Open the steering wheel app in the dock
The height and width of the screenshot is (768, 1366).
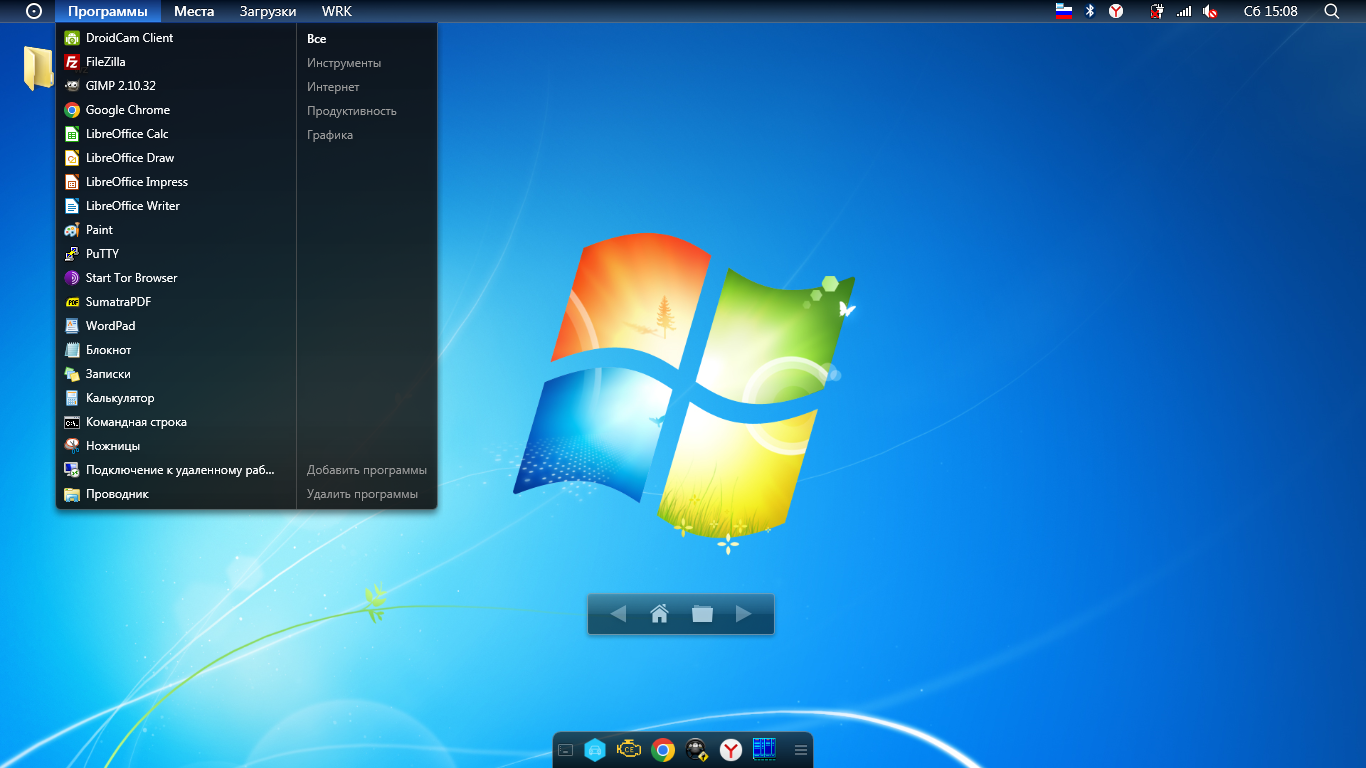pyautogui.click(x=696, y=750)
